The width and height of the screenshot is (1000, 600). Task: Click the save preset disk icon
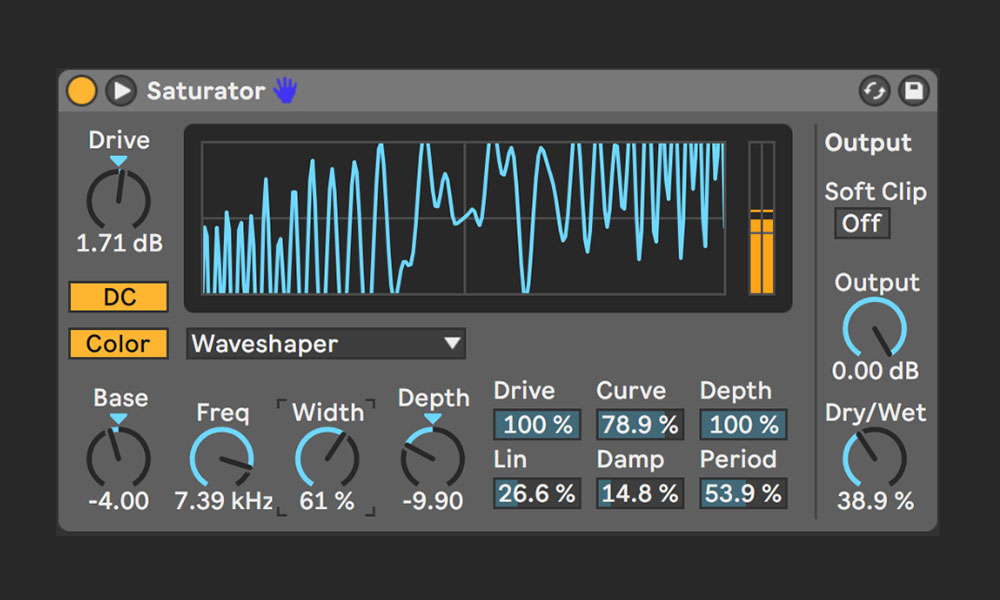pyautogui.click(x=913, y=91)
